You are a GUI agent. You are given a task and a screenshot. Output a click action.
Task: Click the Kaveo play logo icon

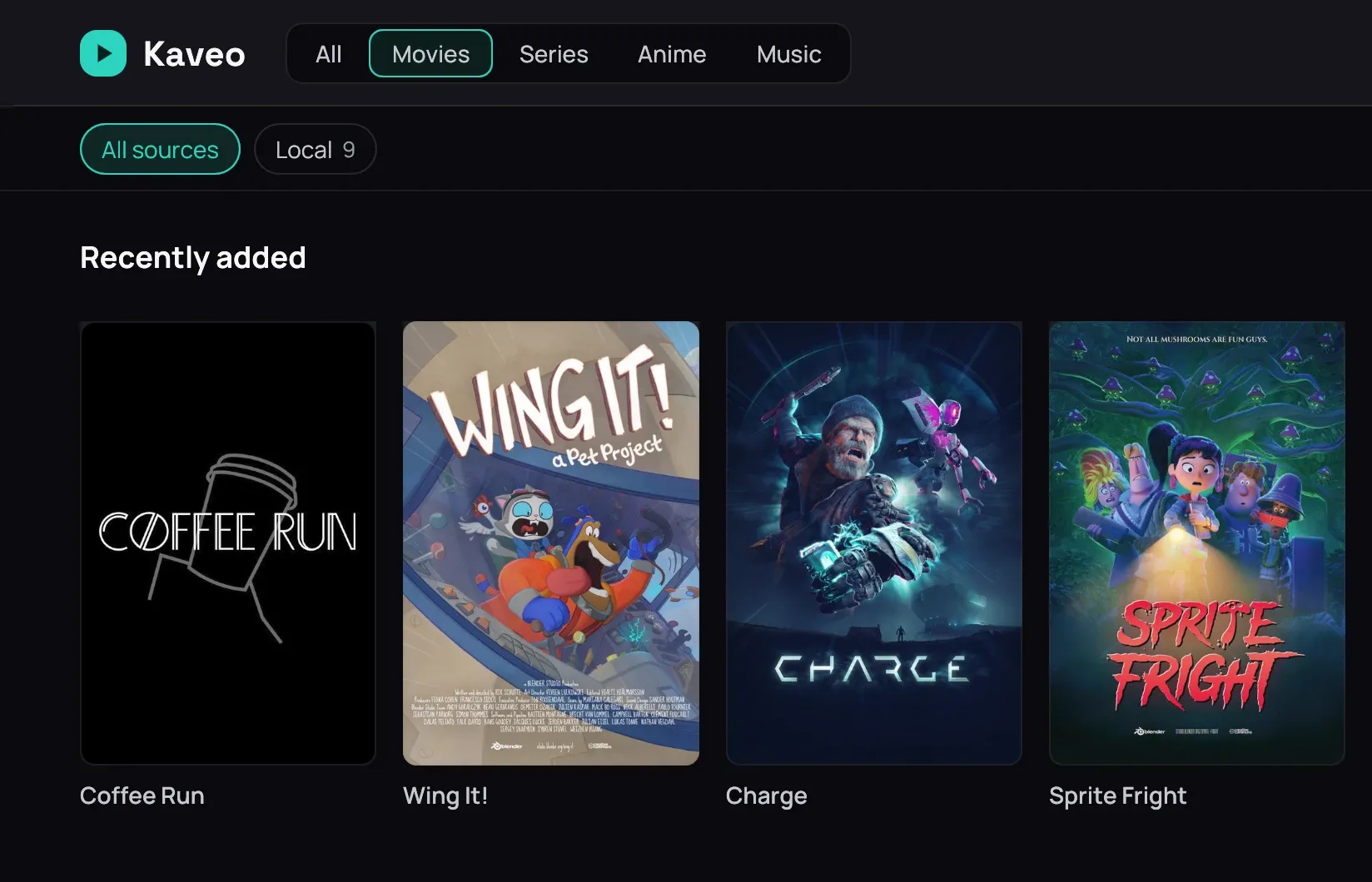tap(103, 53)
